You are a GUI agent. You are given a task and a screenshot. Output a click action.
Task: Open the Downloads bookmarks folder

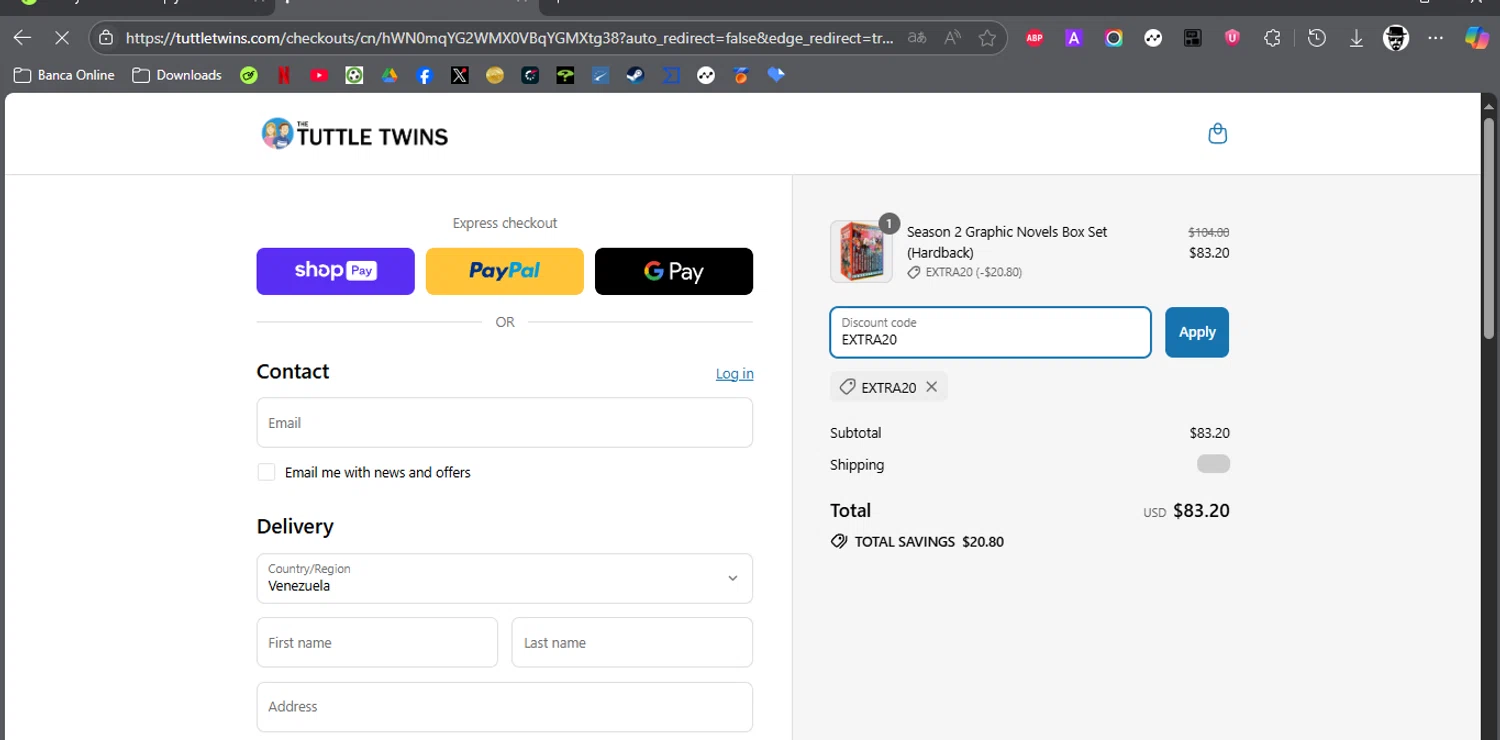click(177, 75)
